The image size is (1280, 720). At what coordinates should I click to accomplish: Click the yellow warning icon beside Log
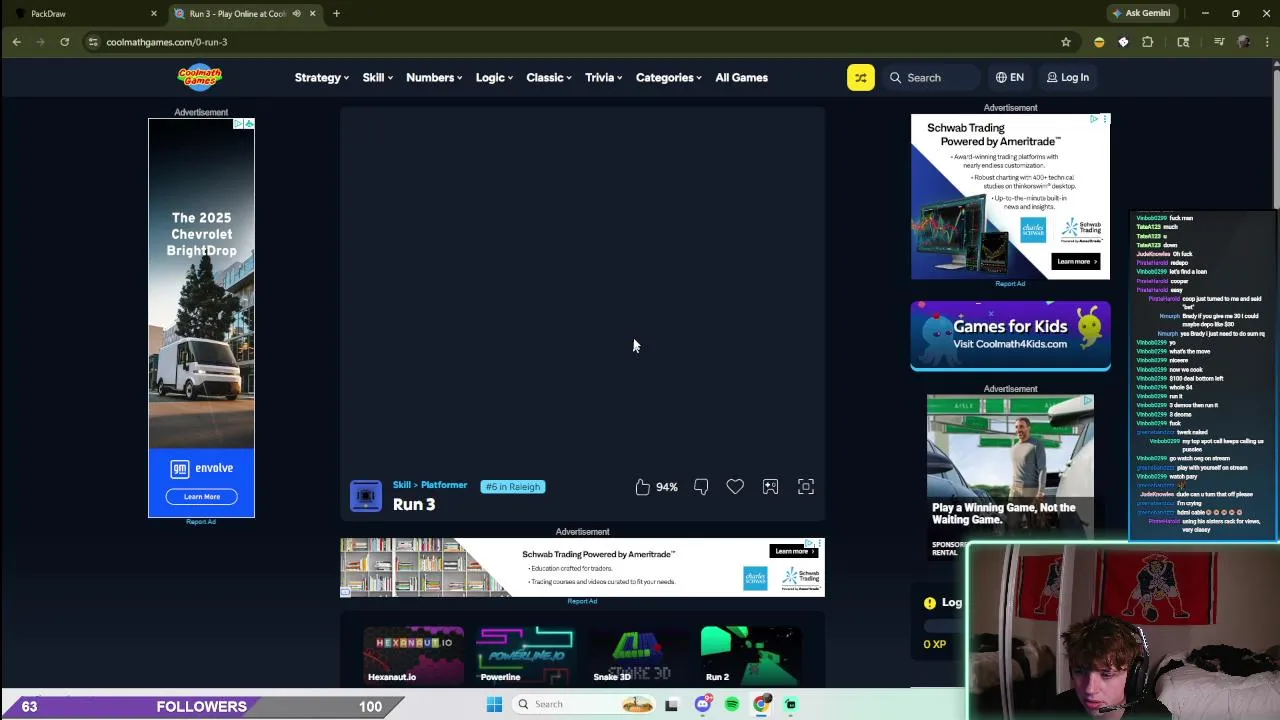coord(930,603)
